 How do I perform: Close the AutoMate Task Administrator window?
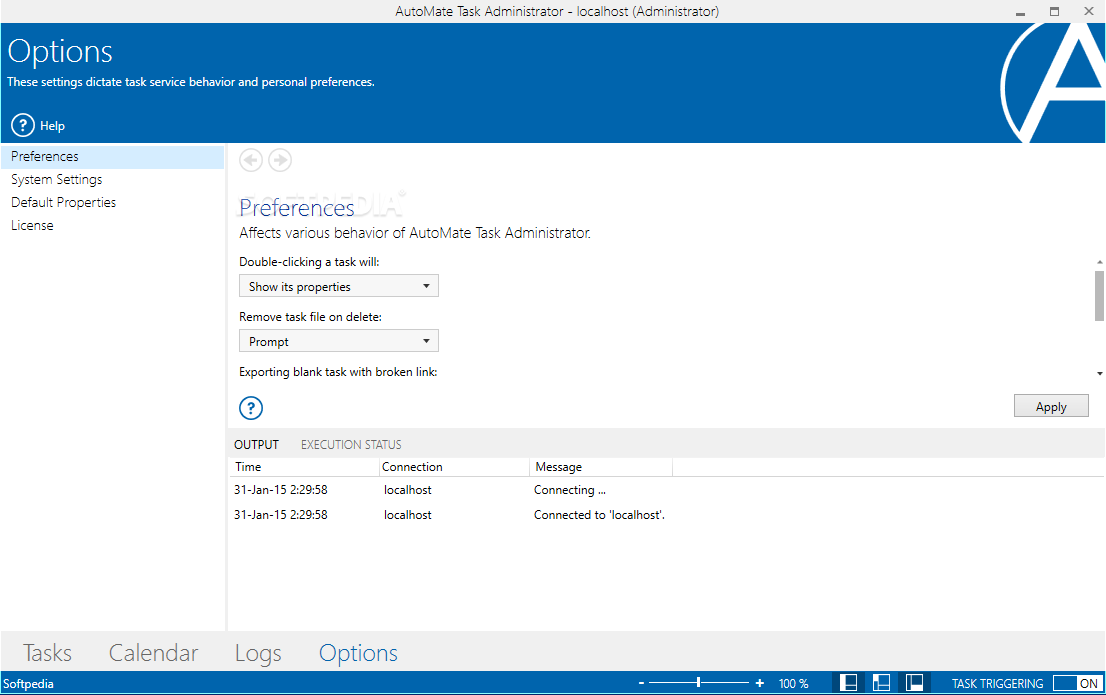coord(1088,11)
